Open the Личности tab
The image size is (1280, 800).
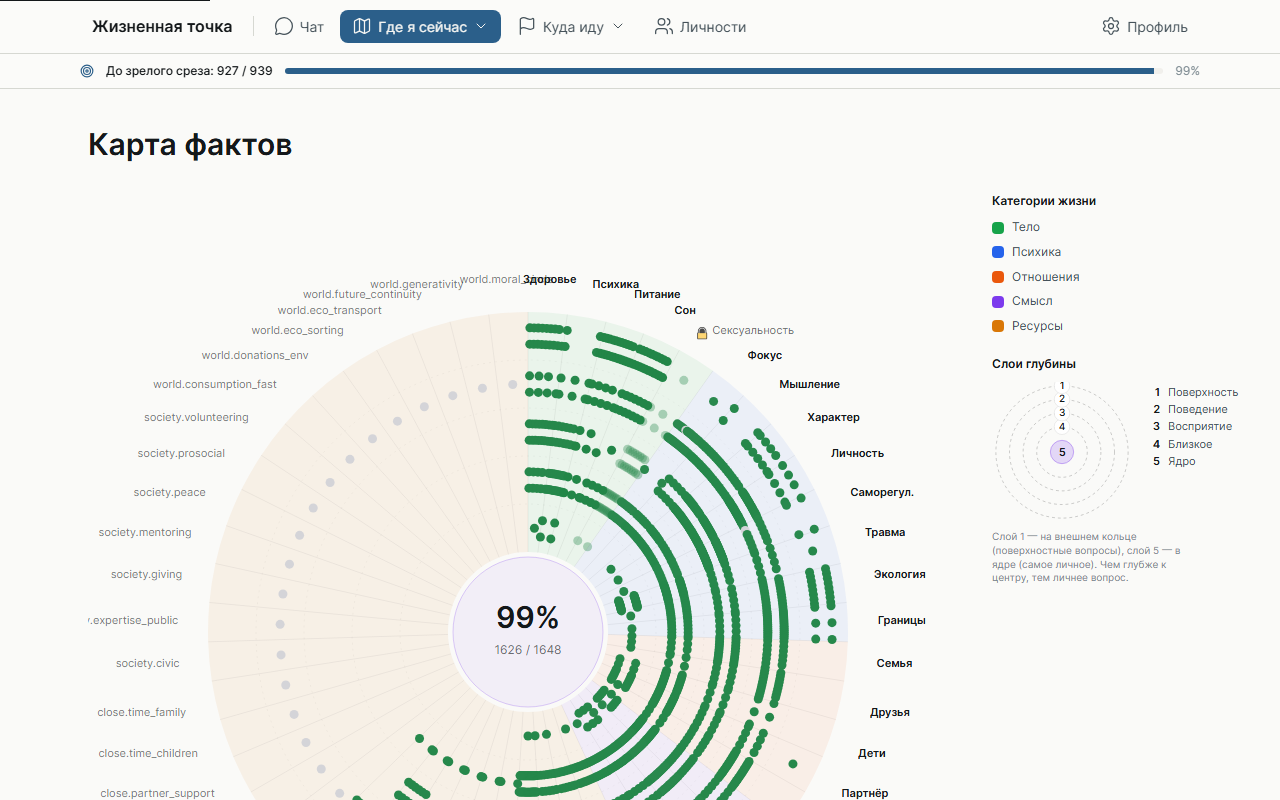700,27
